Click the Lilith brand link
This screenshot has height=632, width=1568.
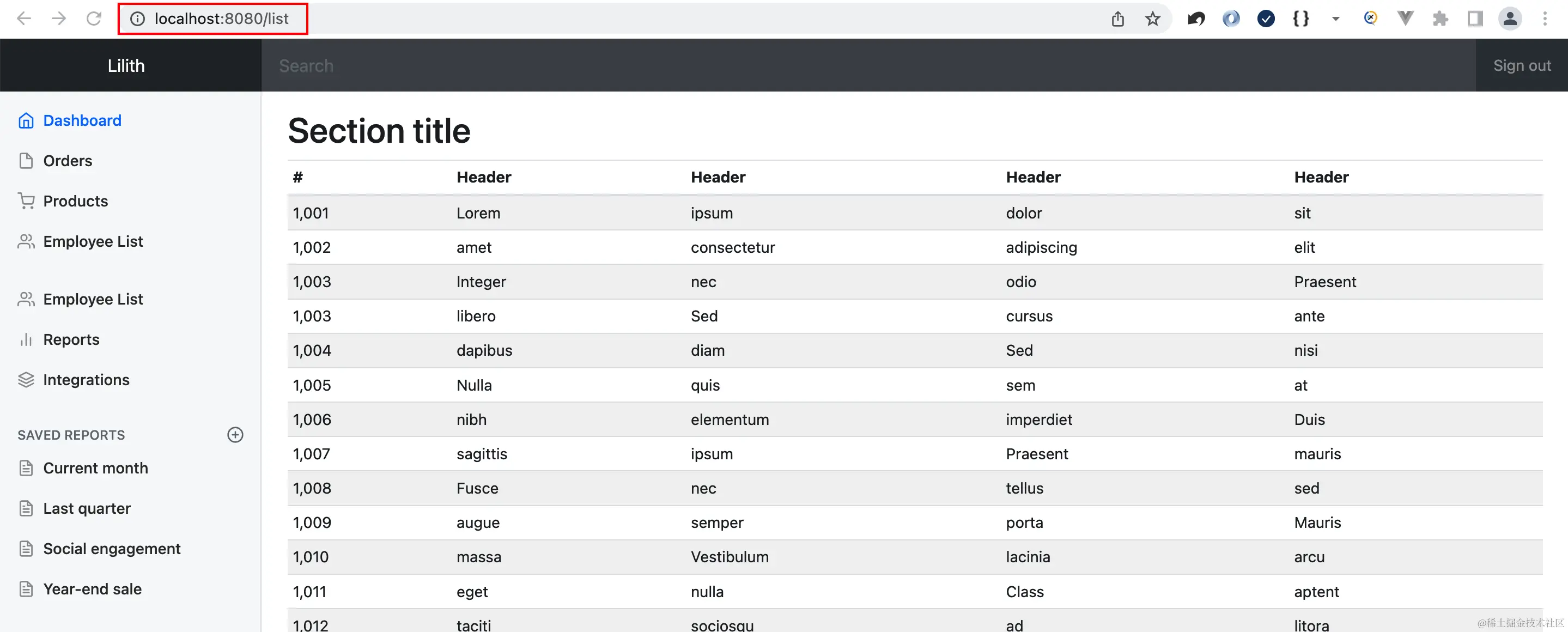click(x=126, y=66)
